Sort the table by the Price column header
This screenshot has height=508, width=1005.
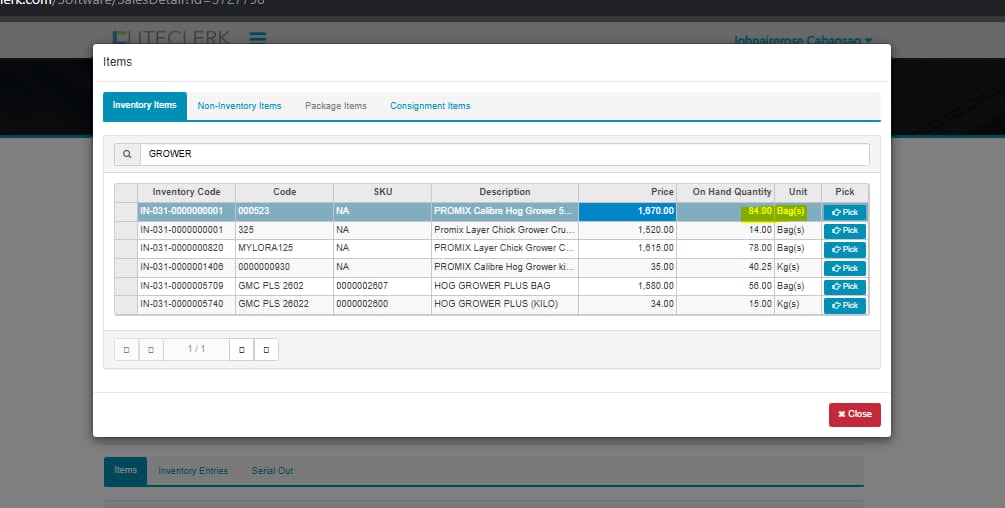(627, 192)
